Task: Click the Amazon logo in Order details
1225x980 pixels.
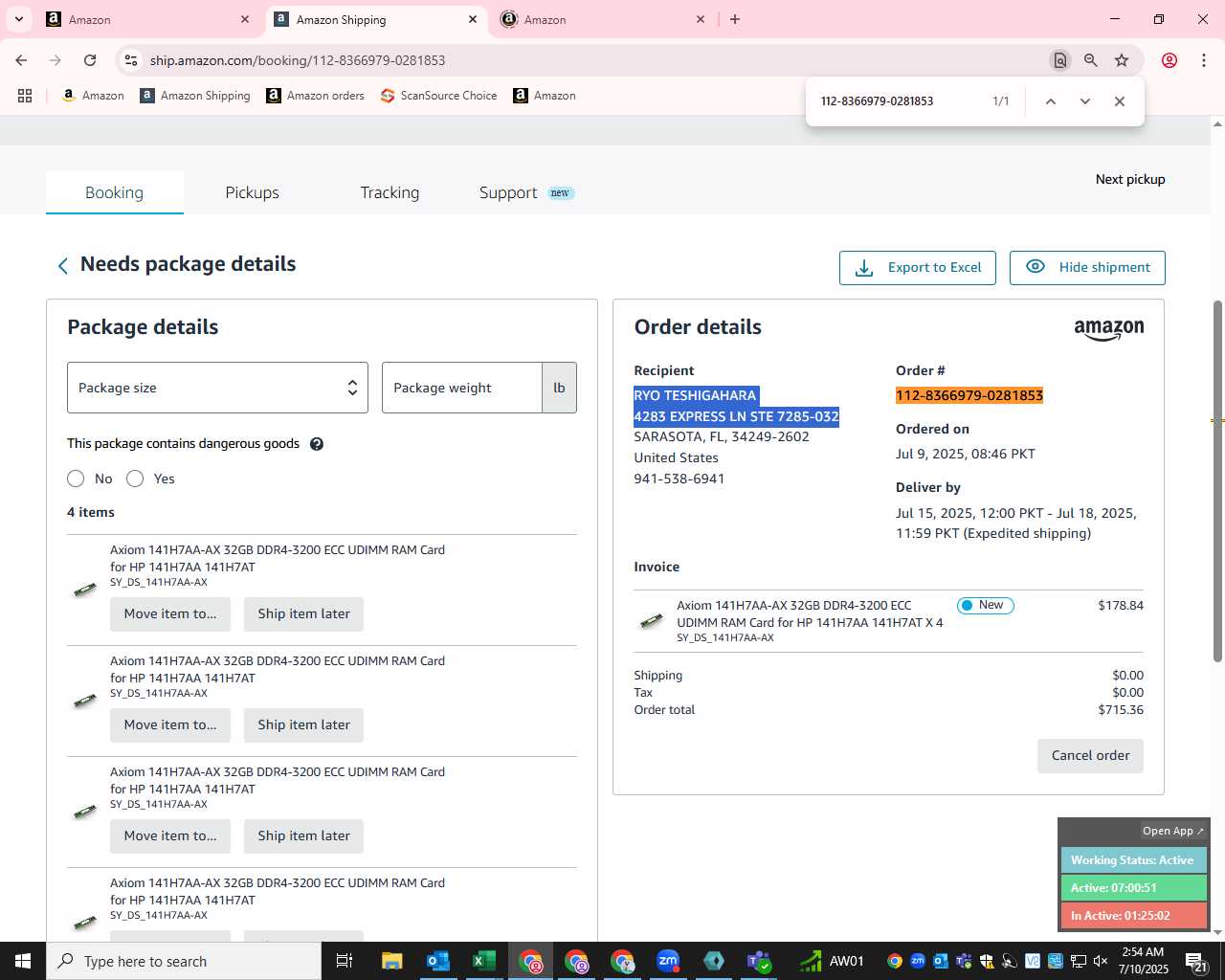Action: pyautogui.click(x=1109, y=329)
